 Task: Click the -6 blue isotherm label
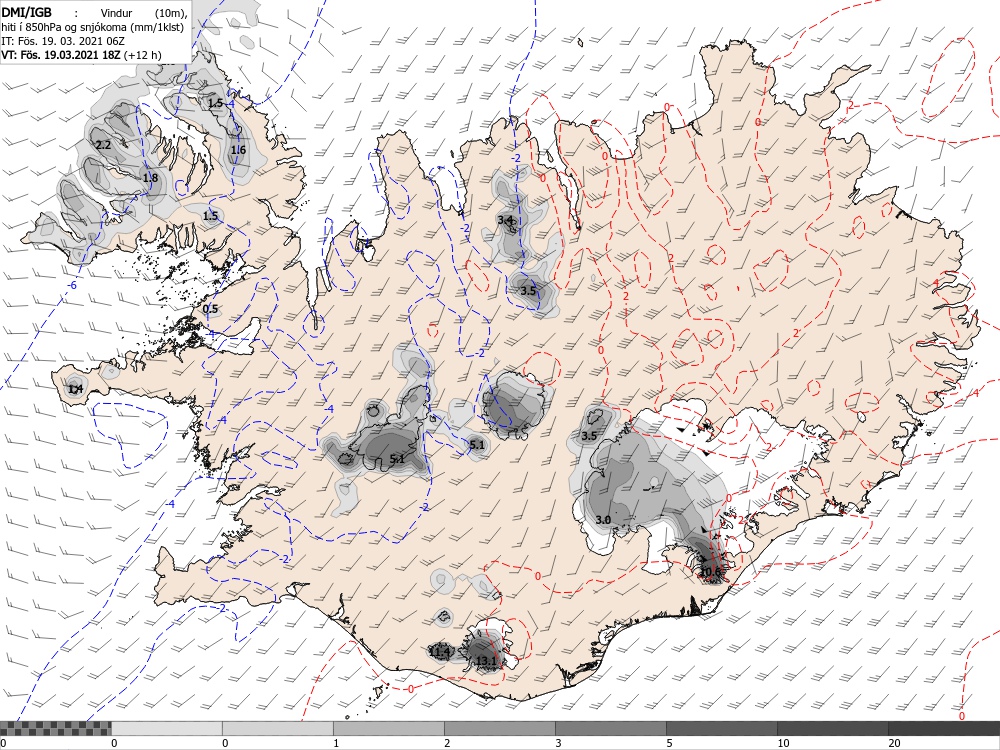pos(72,285)
